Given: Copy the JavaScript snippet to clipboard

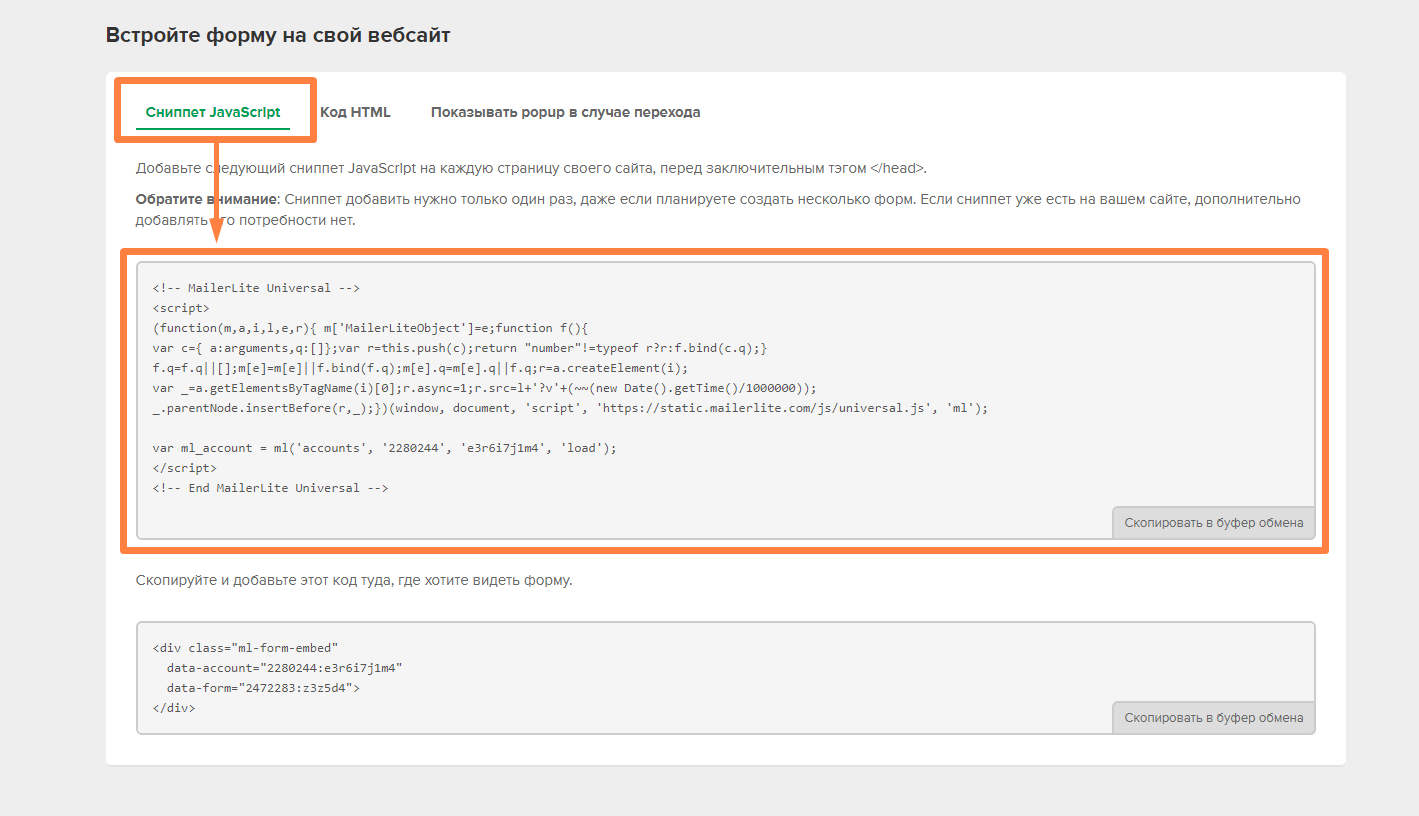Looking at the screenshot, I should 1213,522.
